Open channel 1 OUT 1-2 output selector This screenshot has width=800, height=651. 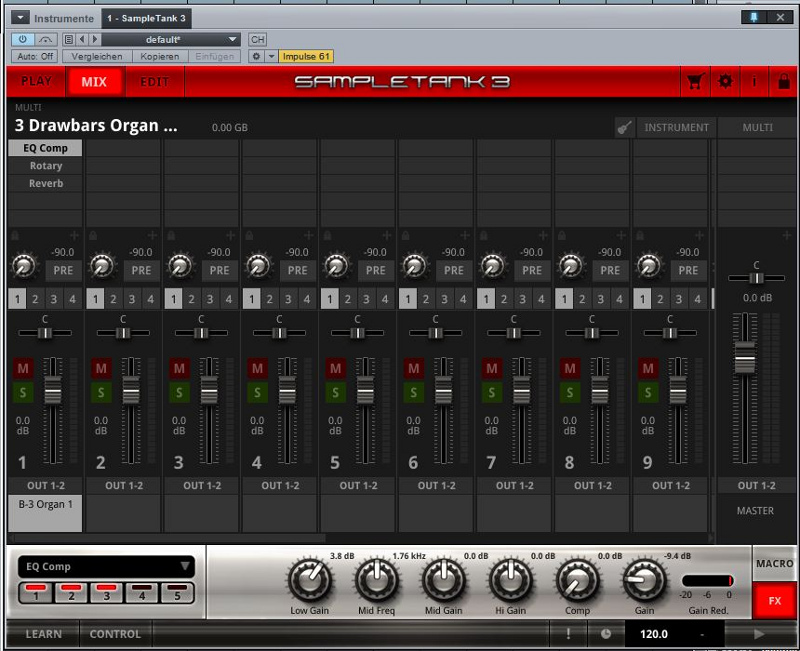coord(45,485)
